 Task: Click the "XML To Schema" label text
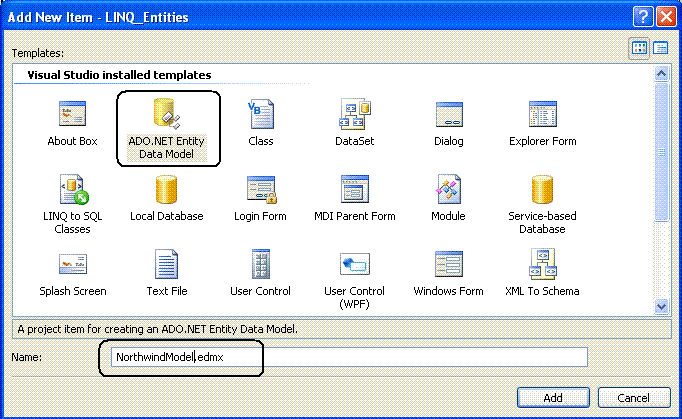[x=542, y=291]
